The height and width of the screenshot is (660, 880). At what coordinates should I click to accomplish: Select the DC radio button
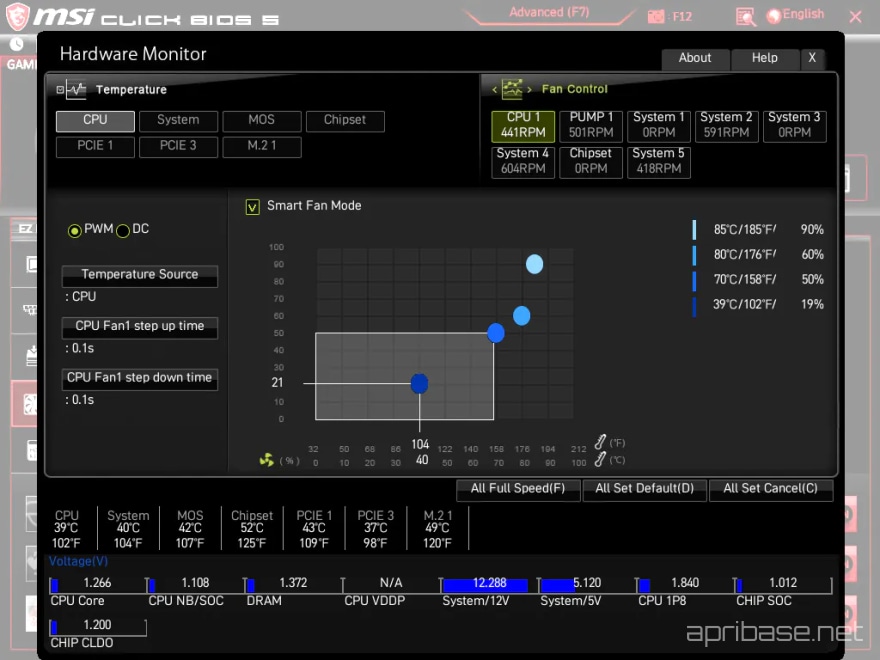(x=123, y=231)
